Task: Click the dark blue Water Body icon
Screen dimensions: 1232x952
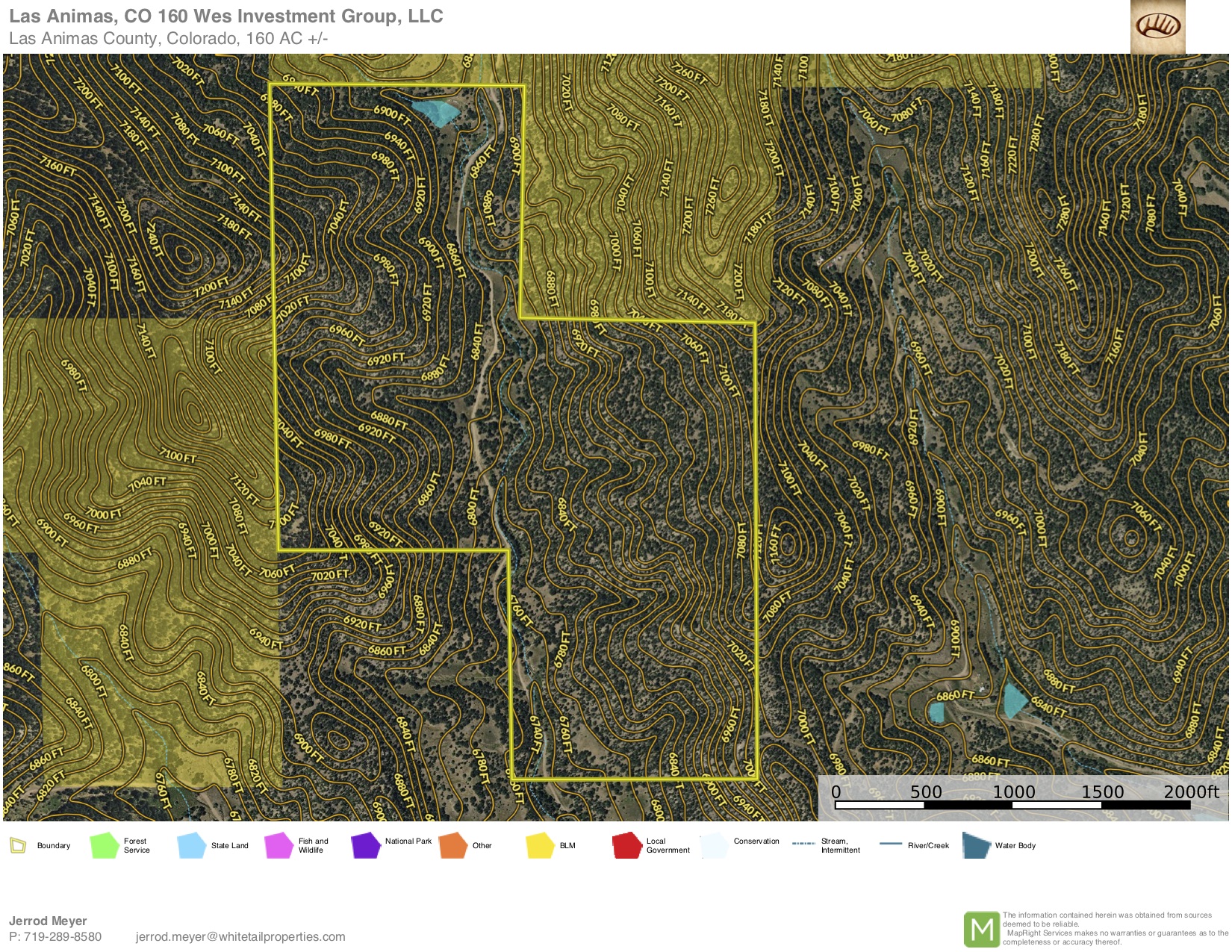Action: pyautogui.click(x=976, y=845)
